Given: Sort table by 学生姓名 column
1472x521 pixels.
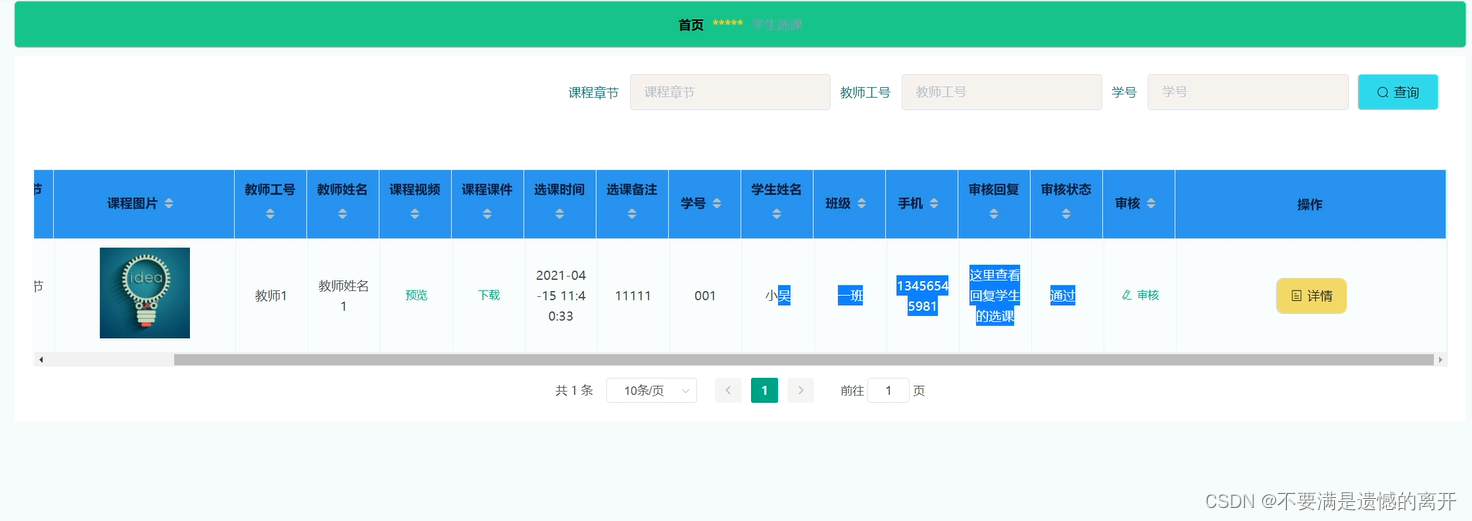Looking at the screenshot, I should pos(777,214).
